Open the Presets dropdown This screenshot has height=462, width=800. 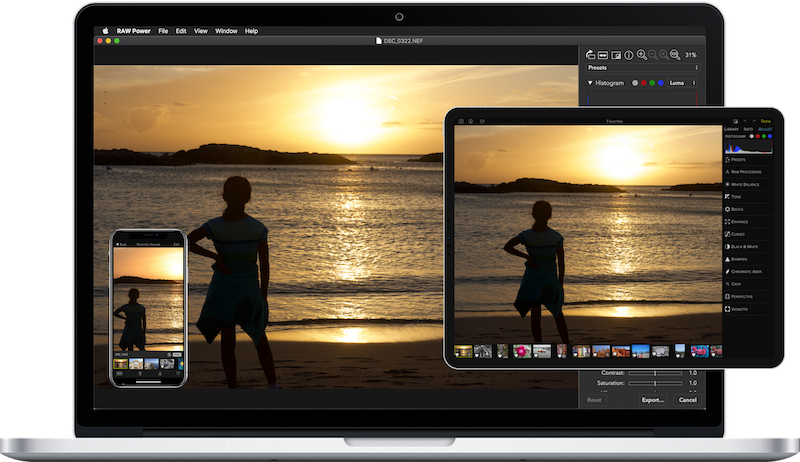[x=640, y=68]
